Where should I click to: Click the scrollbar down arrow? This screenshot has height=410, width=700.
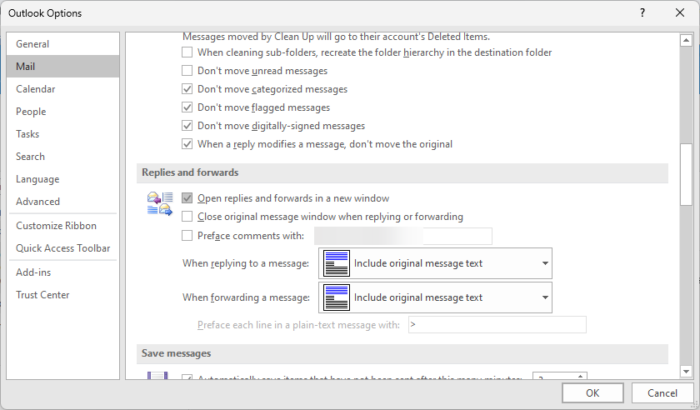point(686,371)
